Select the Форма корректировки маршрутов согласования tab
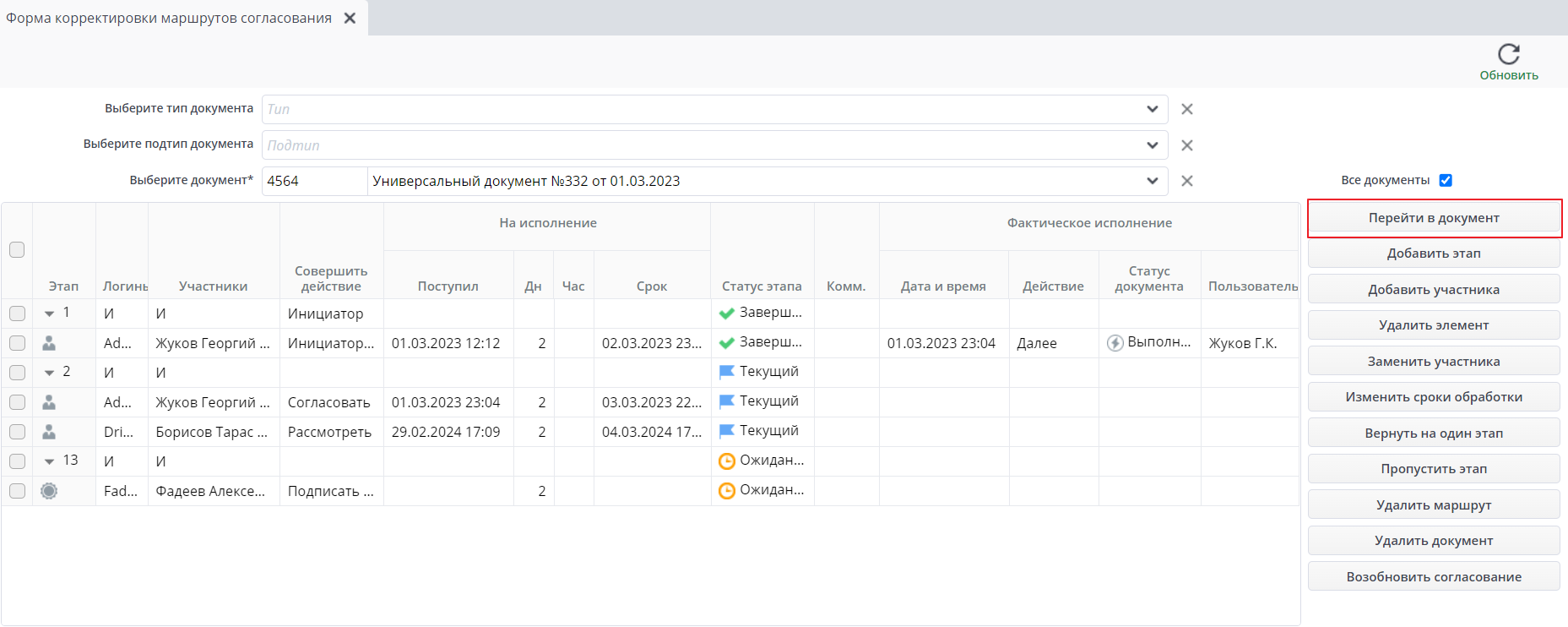 click(x=169, y=18)
